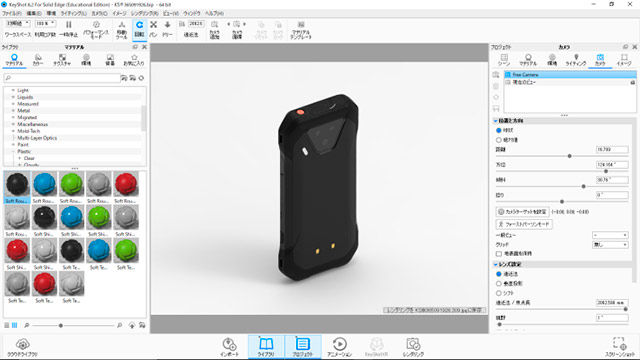Screen dimensions: 640x360
Task: Enable keep above ground (地表面を保持) checkbox
Action: click(x=498, y=254)
